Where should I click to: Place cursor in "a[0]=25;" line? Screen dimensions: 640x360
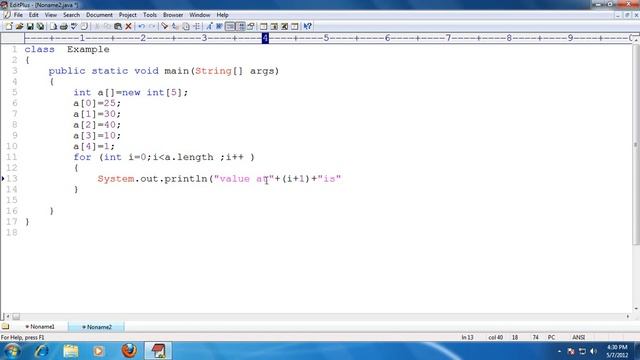(97, 103)
